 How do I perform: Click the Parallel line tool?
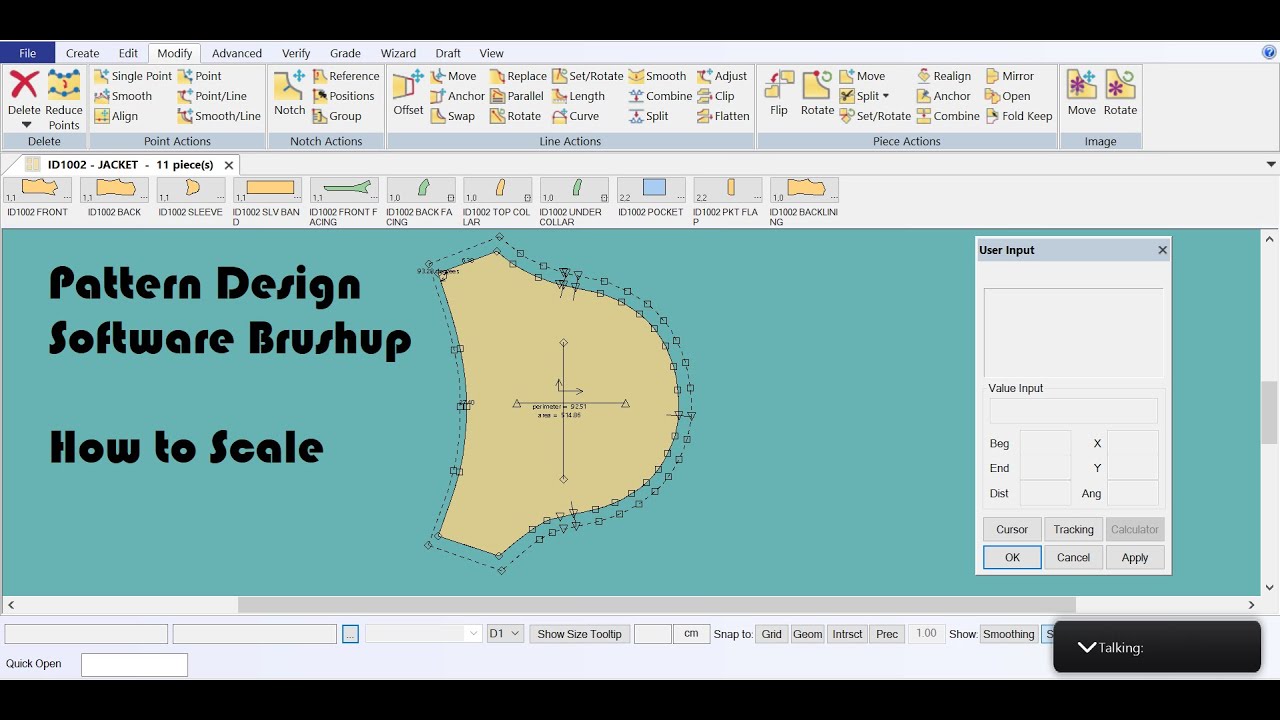click(x=516, y=96)
